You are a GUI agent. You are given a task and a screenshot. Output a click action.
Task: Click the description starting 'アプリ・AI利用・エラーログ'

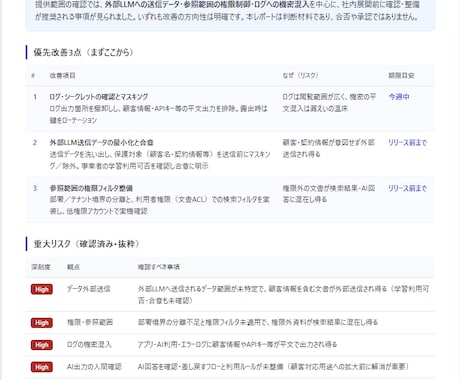237,345
